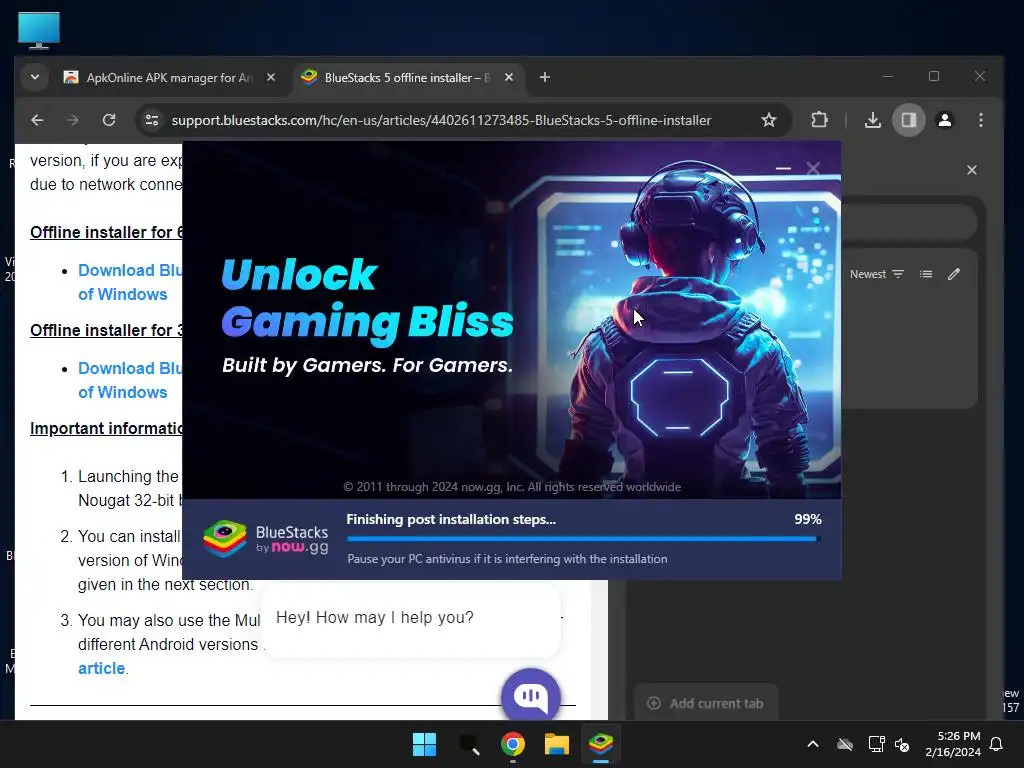Open the Windows Start menu
1024x768 pixels.
(x=424, y=744)
